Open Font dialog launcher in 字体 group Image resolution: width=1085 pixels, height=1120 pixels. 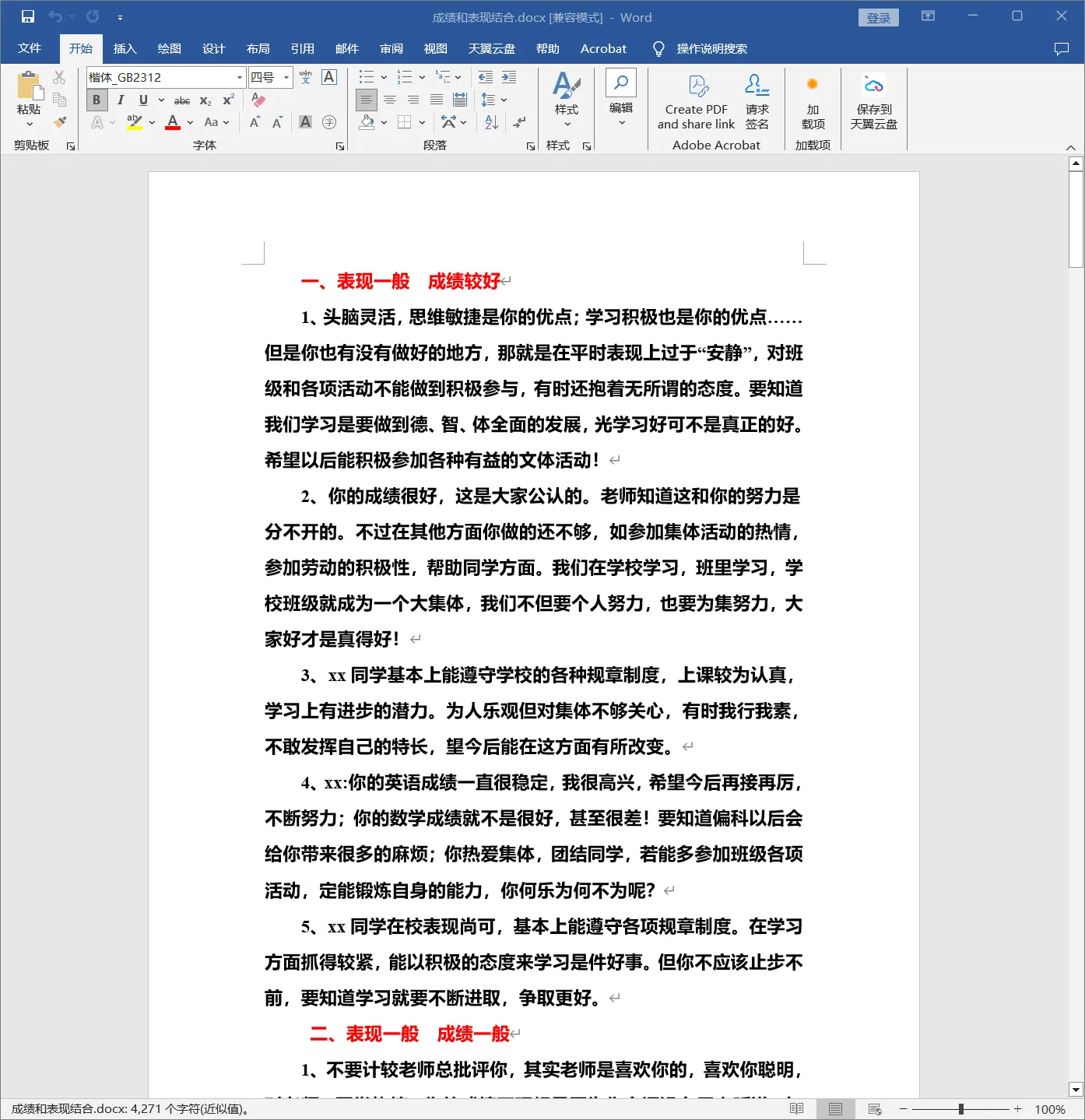[x=340, y=146]
